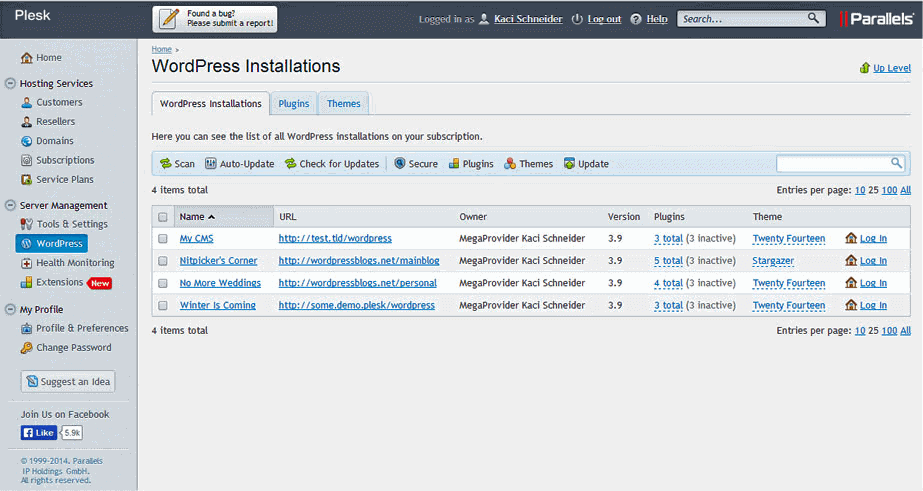This screenshot has height=491, width=923.
Task: Click the list search magnifier icon
Action: pyautogui.click(x=896, y=162)
